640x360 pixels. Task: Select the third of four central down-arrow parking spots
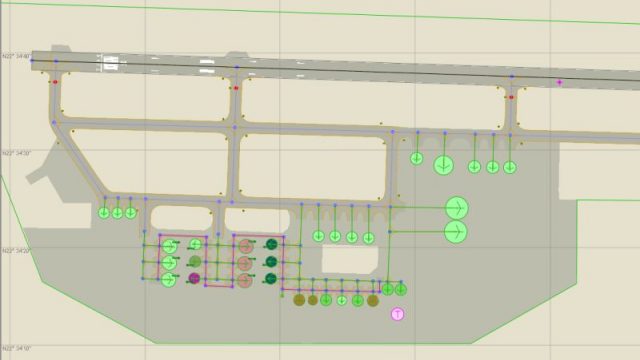click(x=352, y=237)
